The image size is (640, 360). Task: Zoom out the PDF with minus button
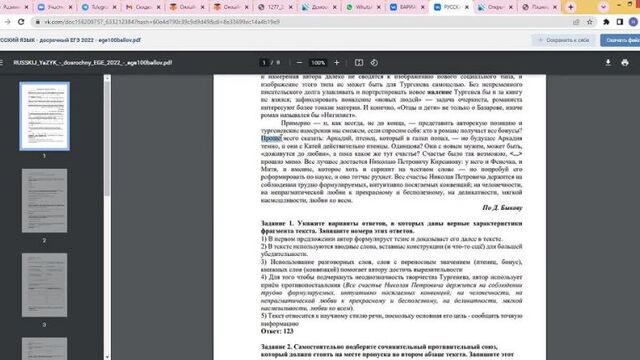click(x=299, y=63)
